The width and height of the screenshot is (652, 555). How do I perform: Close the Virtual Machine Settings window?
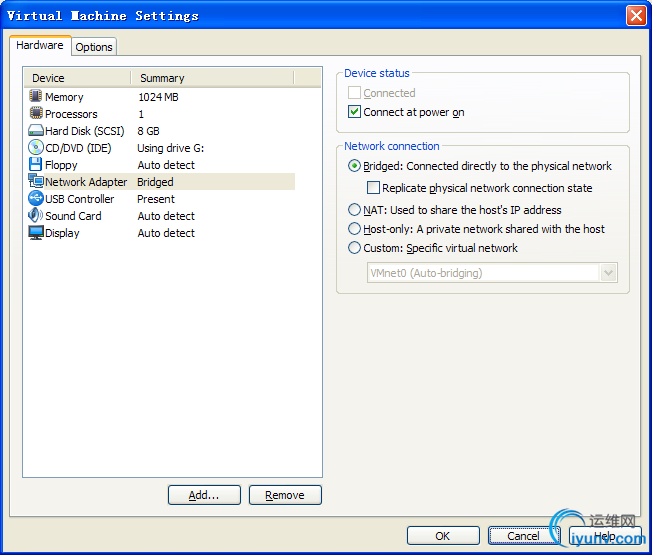[x=636, y=16]
